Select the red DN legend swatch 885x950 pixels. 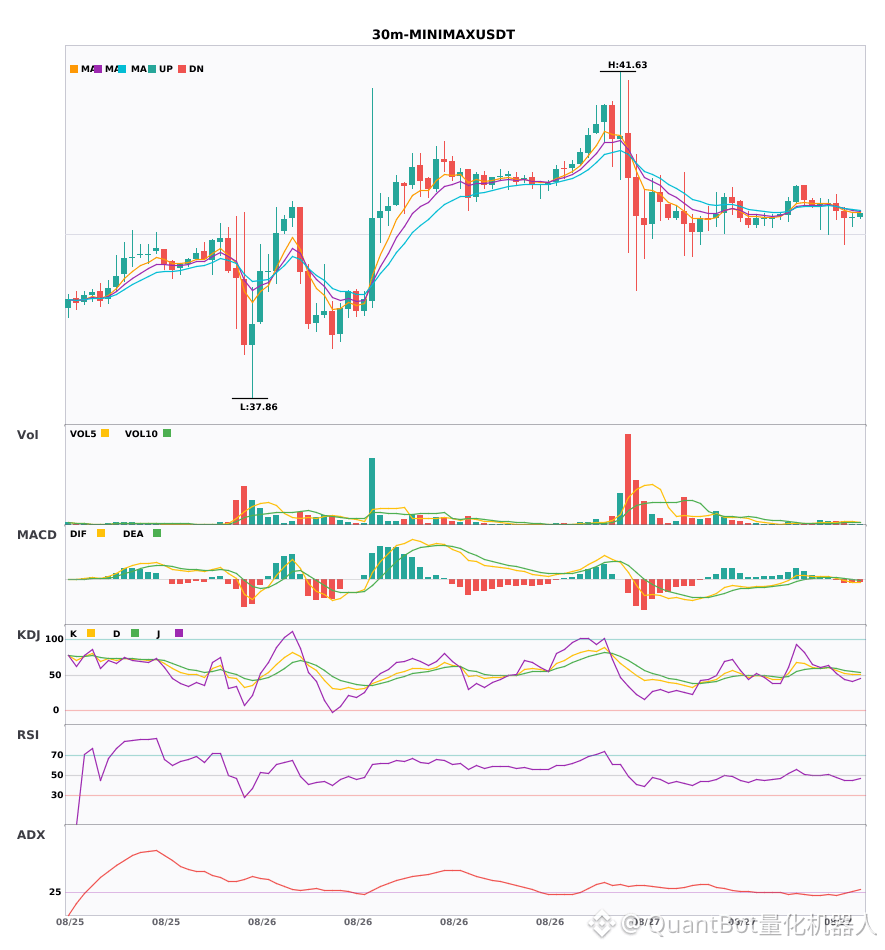click(182, 69)
